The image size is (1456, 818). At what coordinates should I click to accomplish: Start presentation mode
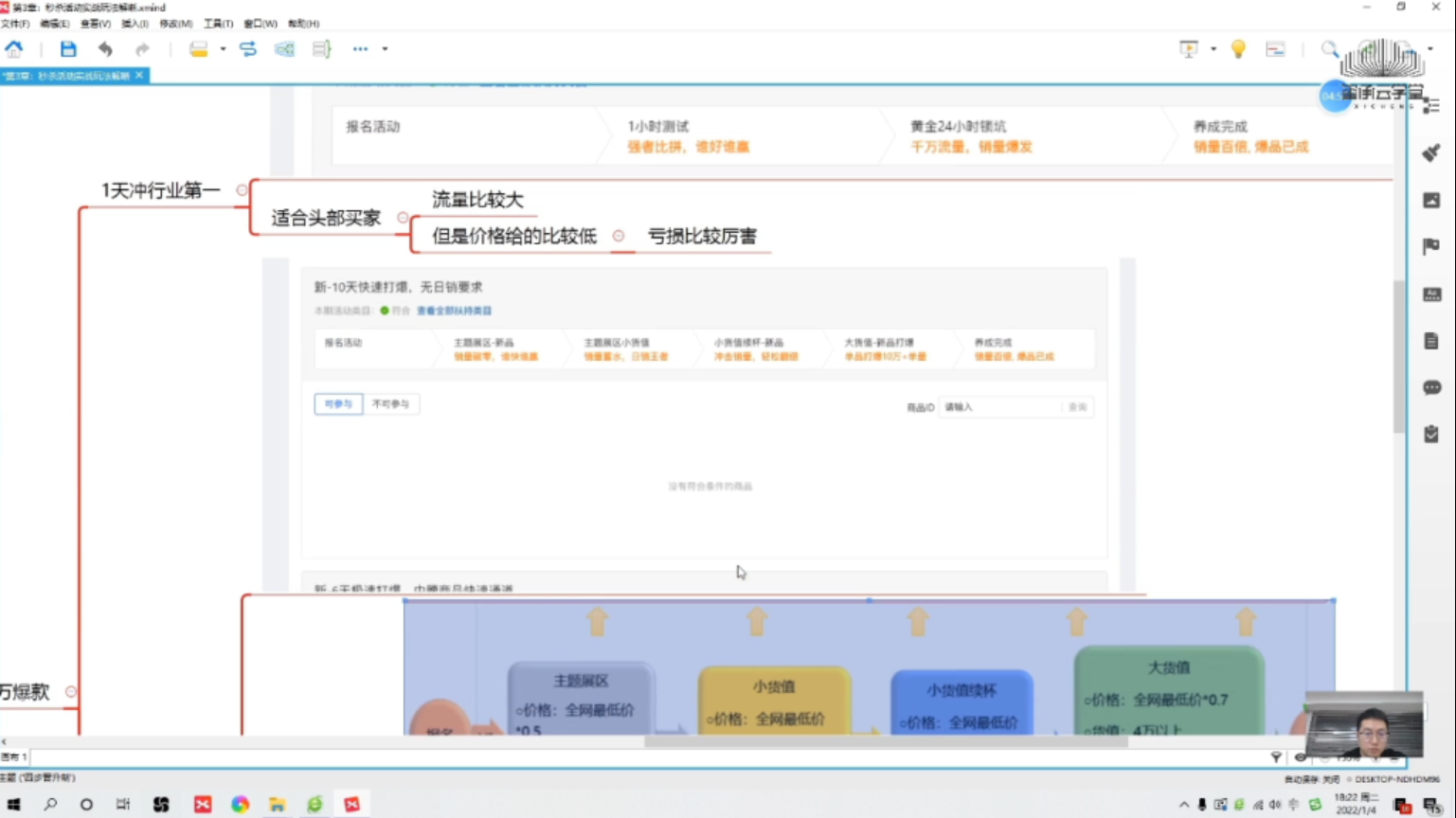[1188, 48]
